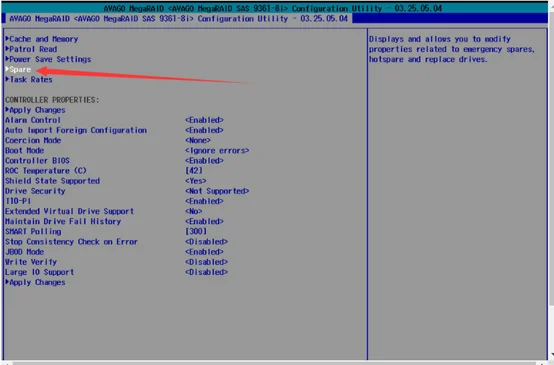Toggle Controller BIOS Enabled setting
The height and width of the screenshot is (365, 554).
click(x=204, y=160)
